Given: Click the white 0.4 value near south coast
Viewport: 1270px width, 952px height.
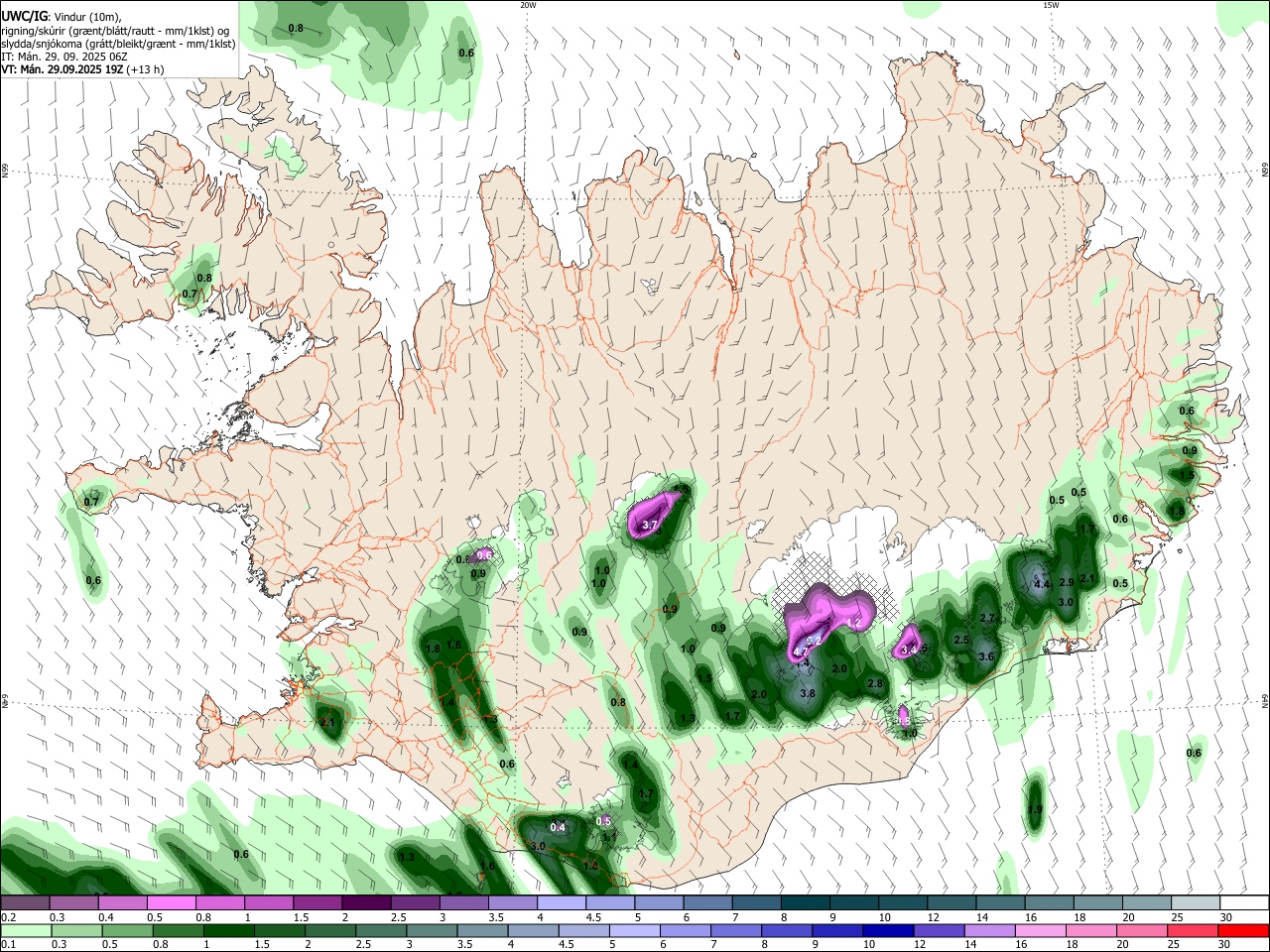Looking at the screenshot, I should (x=558, y=827).
